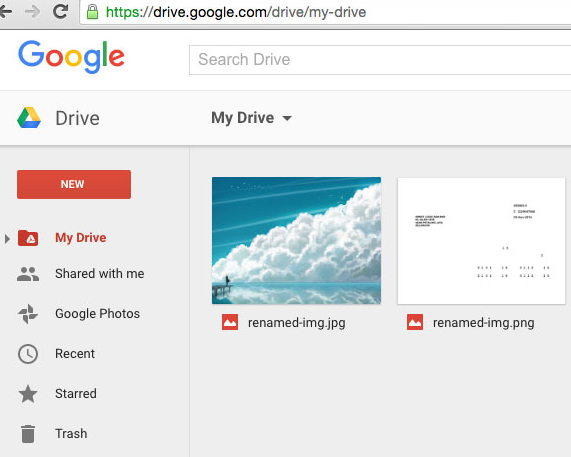Click the Google logo
Image resolution: width=571 pixels, height=457 pixels.
pos(71,57)
